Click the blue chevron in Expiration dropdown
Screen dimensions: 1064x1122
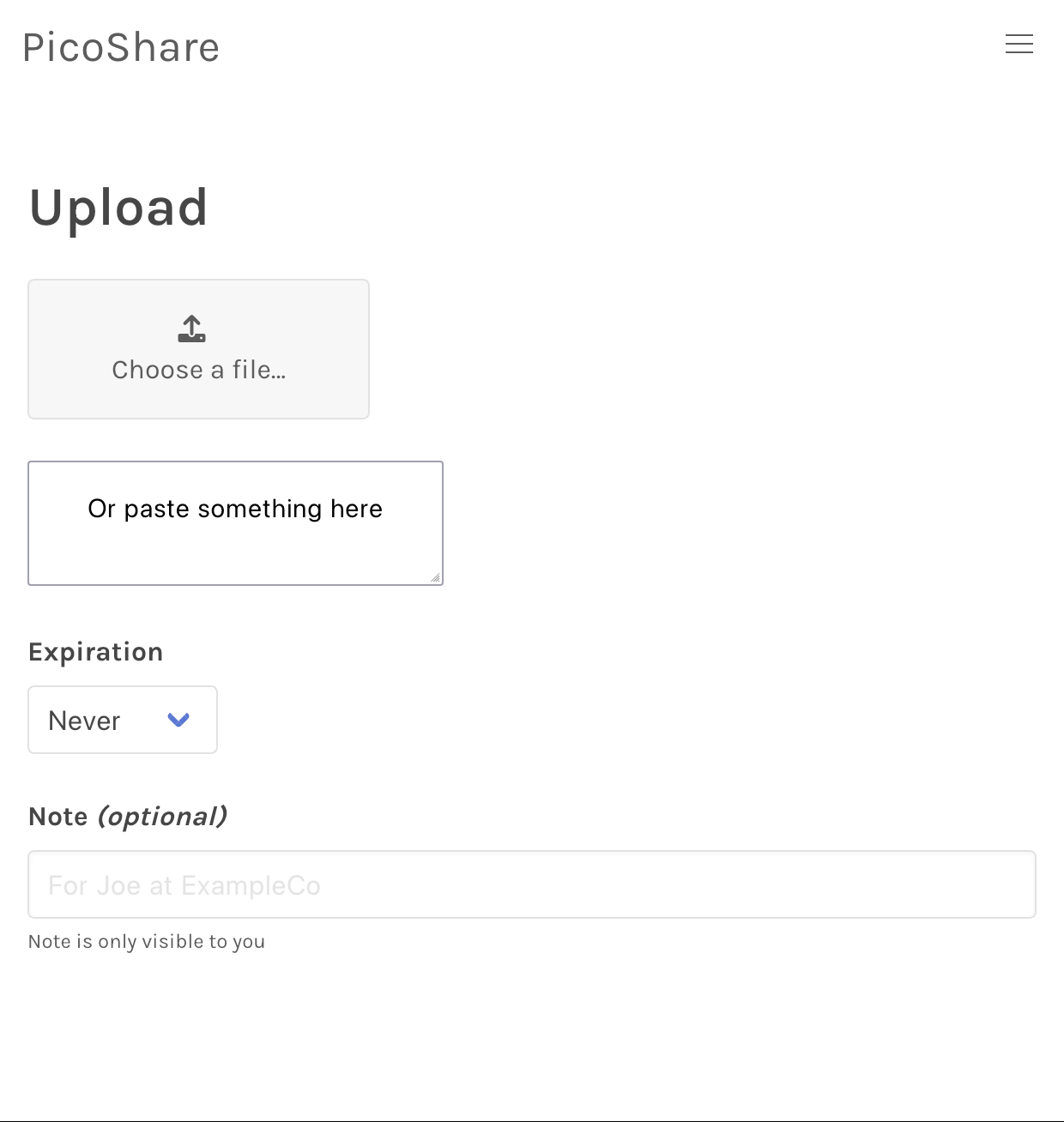(178, 720)
